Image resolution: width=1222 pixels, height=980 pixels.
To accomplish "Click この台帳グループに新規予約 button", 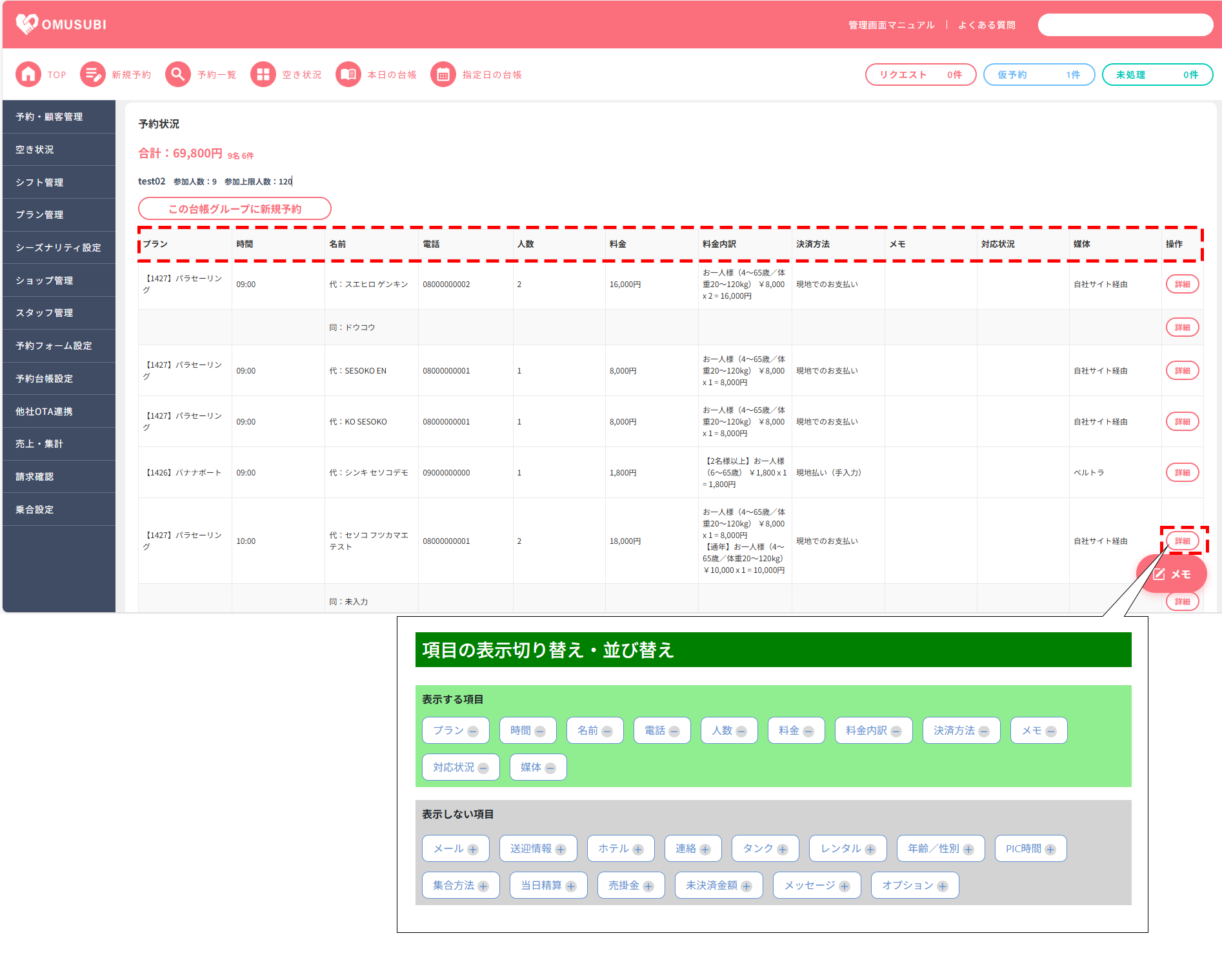I will click(x=234, y=209).
